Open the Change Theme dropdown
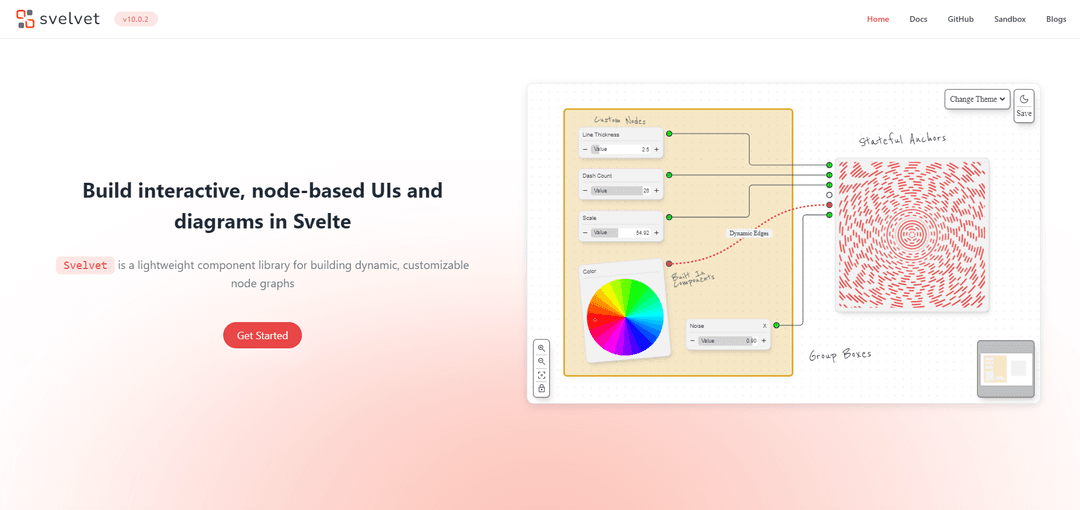The image size is (1080, 510). click(977, 99)
